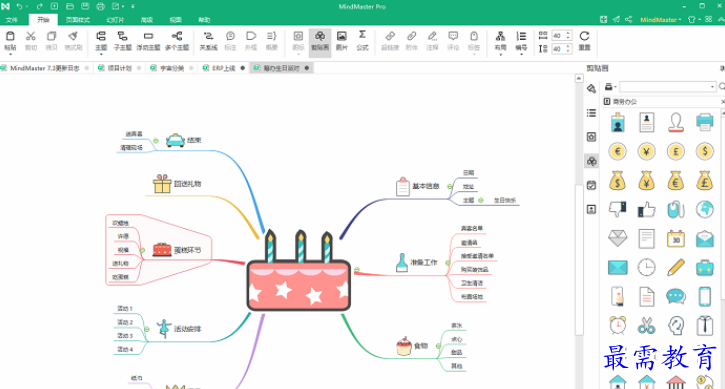Pick the dollar coin clipart
725x389 pixels.
[x=705, y=151]
